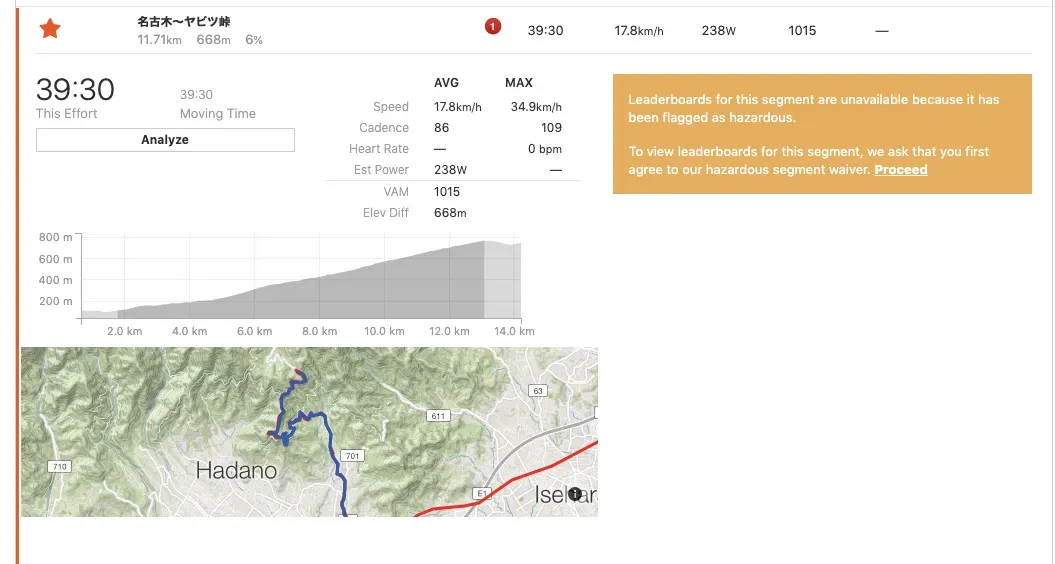This screenshot has width=1055, height=564.
Task: Click the Hadano label on the map
Action: (x=236, y=470)
